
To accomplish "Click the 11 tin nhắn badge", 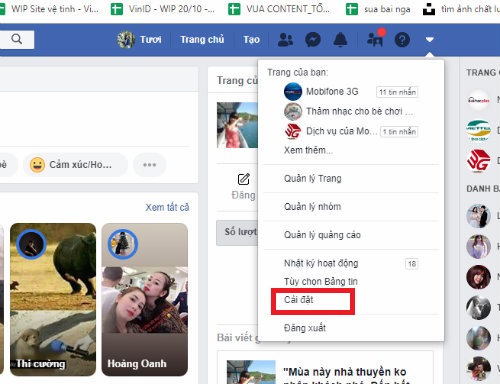I will pos(397,92).
